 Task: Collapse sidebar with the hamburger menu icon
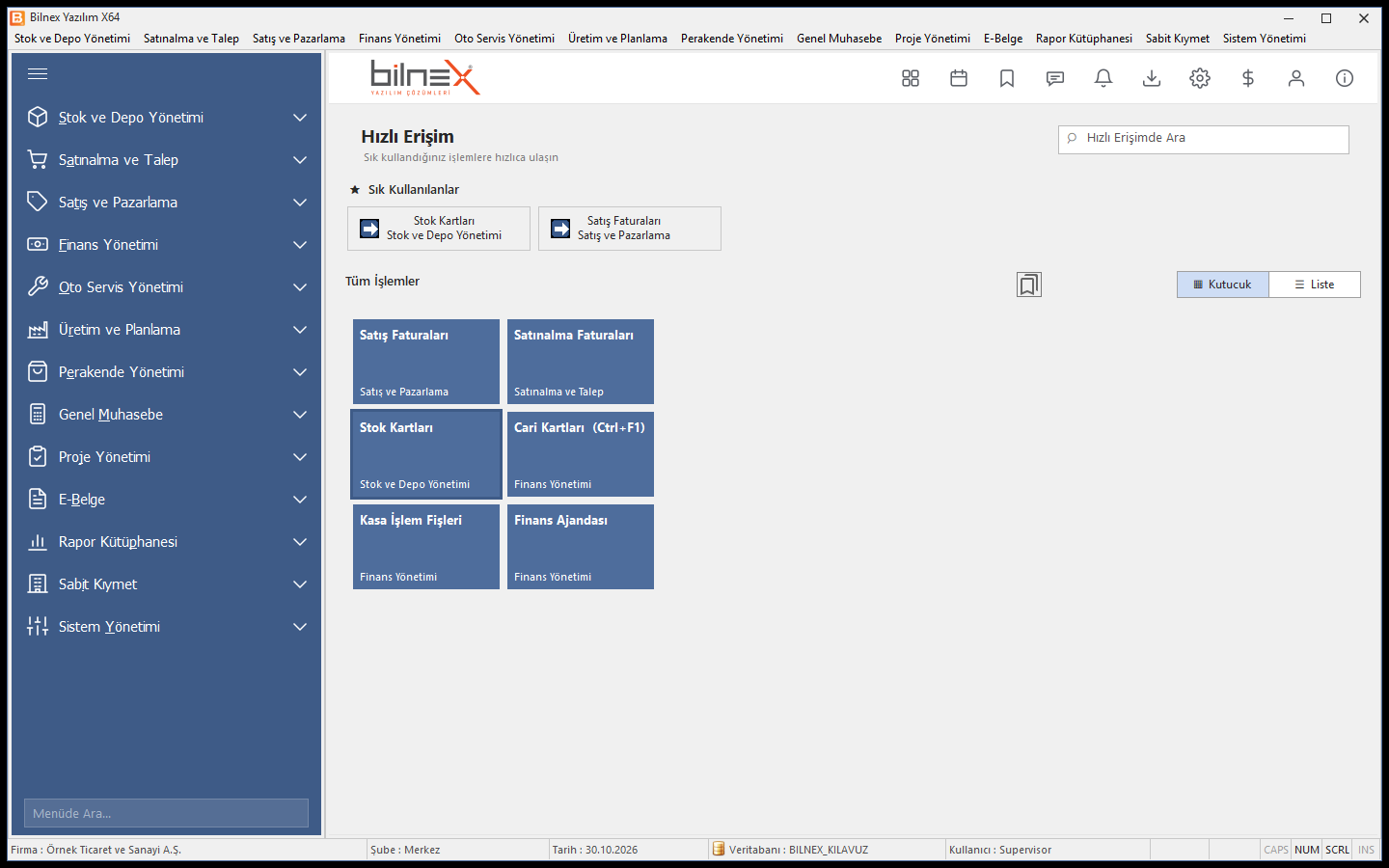(x=38, y=74)
